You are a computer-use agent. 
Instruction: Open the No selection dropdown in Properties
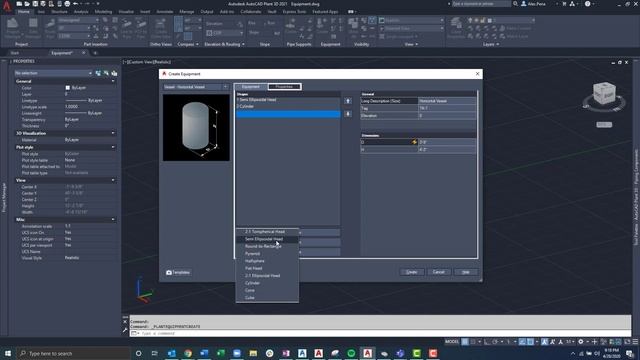tap(53, 73)
